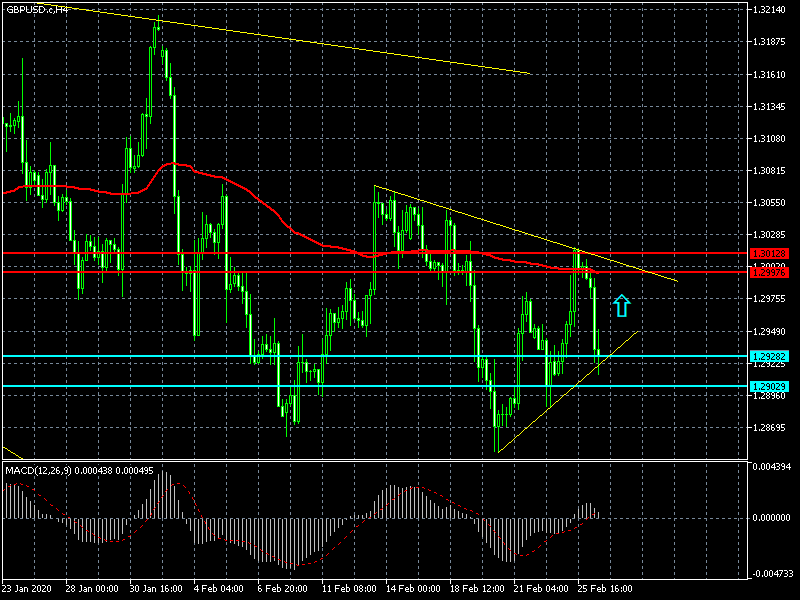Select the lower cyan horizontal support line

pyautogui.click(x=376, y=386)
